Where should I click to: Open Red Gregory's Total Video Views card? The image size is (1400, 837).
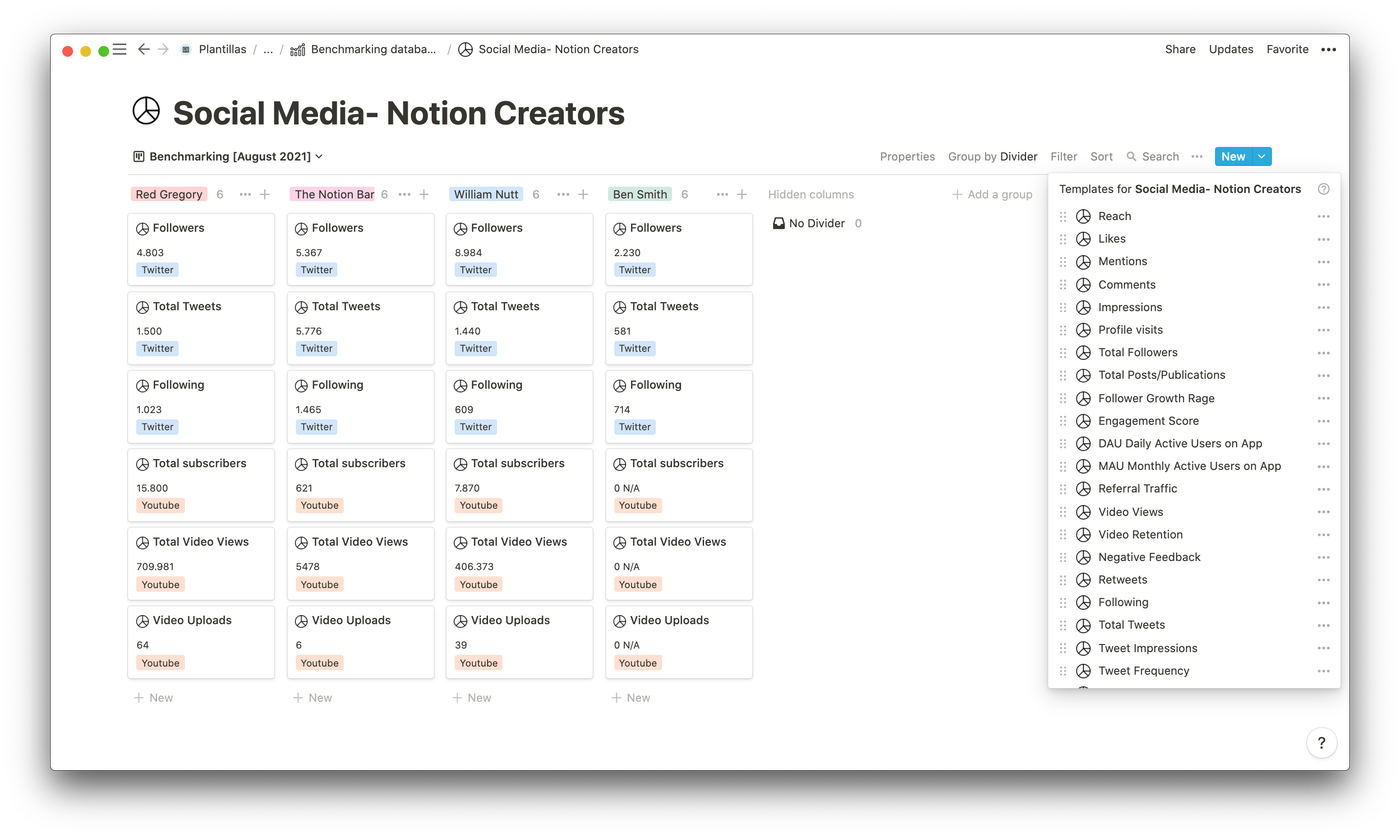(x=201, y=563)
